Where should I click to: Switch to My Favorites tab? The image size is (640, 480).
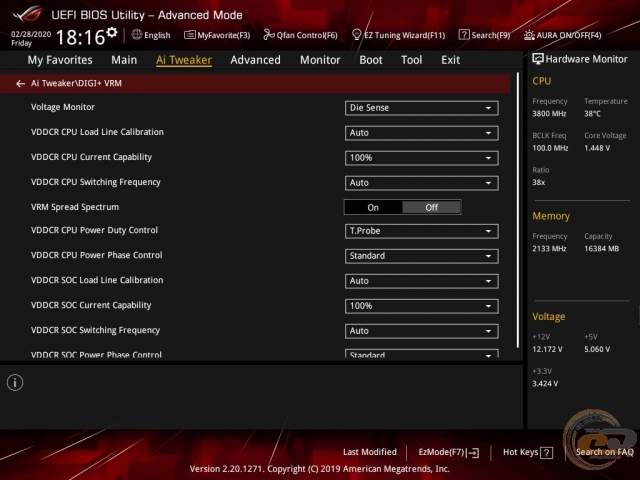pos(60,60)
